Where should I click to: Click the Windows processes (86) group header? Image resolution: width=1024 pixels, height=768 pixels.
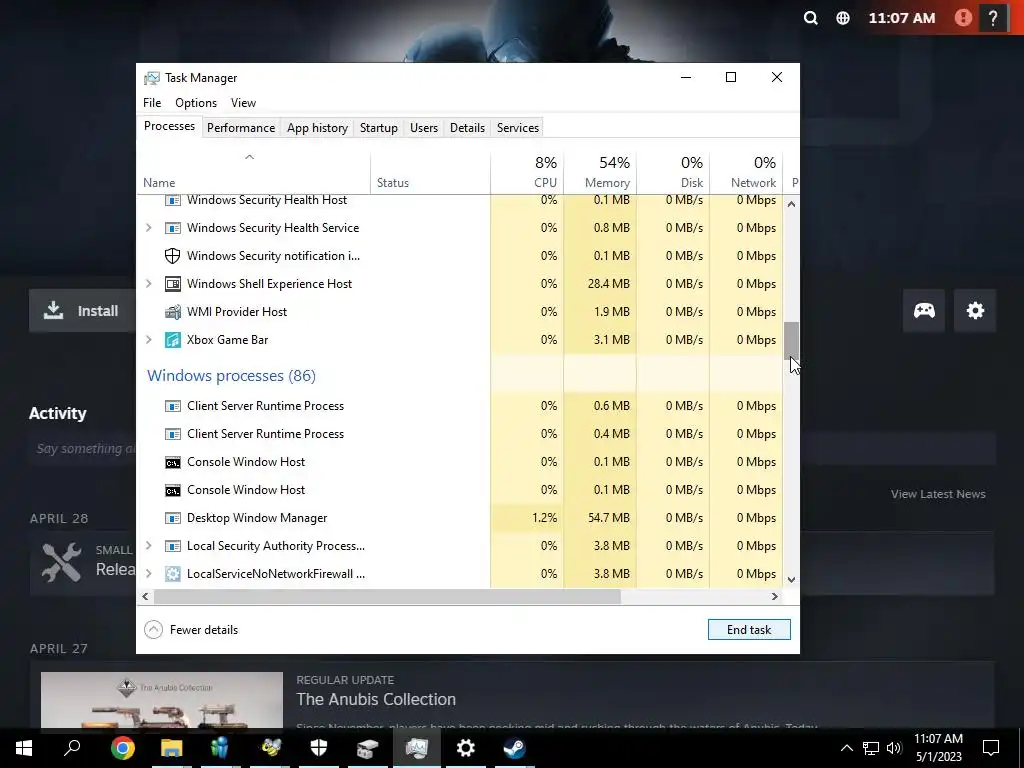coord(231,376)
